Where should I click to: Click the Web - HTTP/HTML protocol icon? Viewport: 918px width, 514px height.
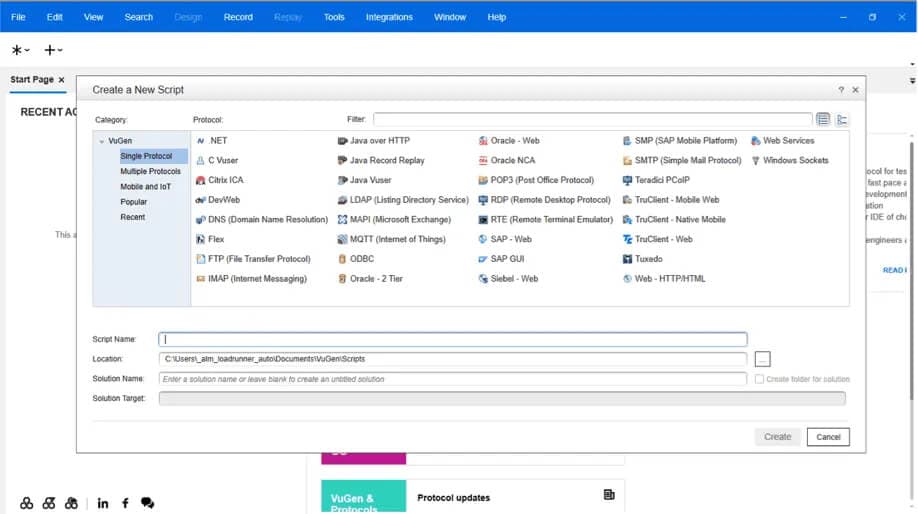pyautogui.click(x=627, y=279)
